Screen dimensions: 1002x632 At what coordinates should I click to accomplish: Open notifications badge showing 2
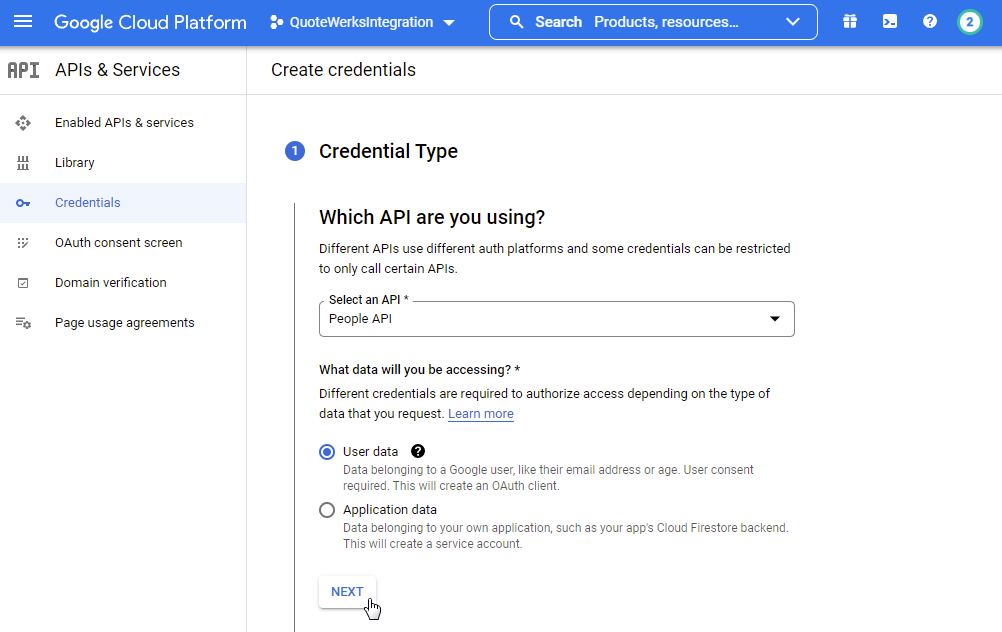(969, 22)
